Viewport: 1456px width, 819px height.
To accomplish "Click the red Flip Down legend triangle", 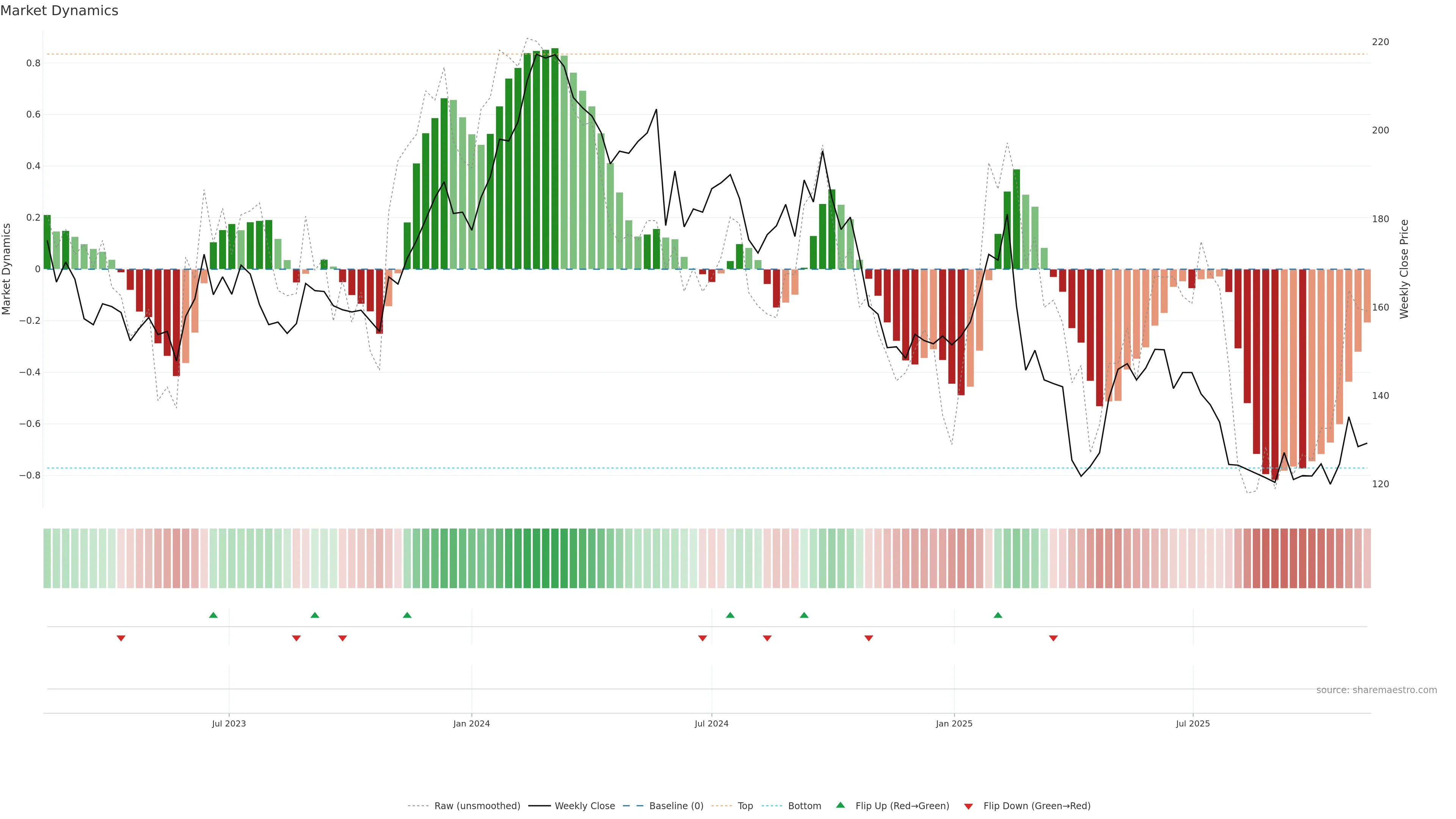I will 968,806.
